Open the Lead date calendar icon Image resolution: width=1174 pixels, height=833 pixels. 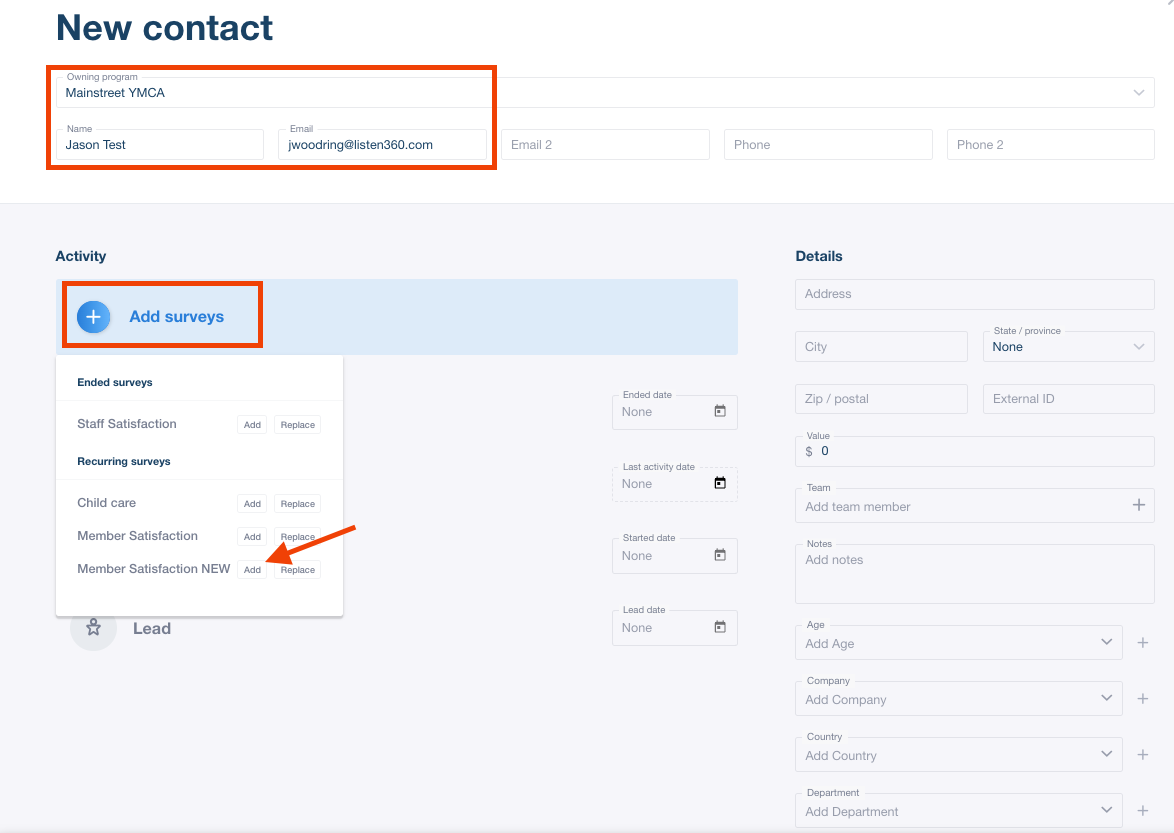click(720, 627)
